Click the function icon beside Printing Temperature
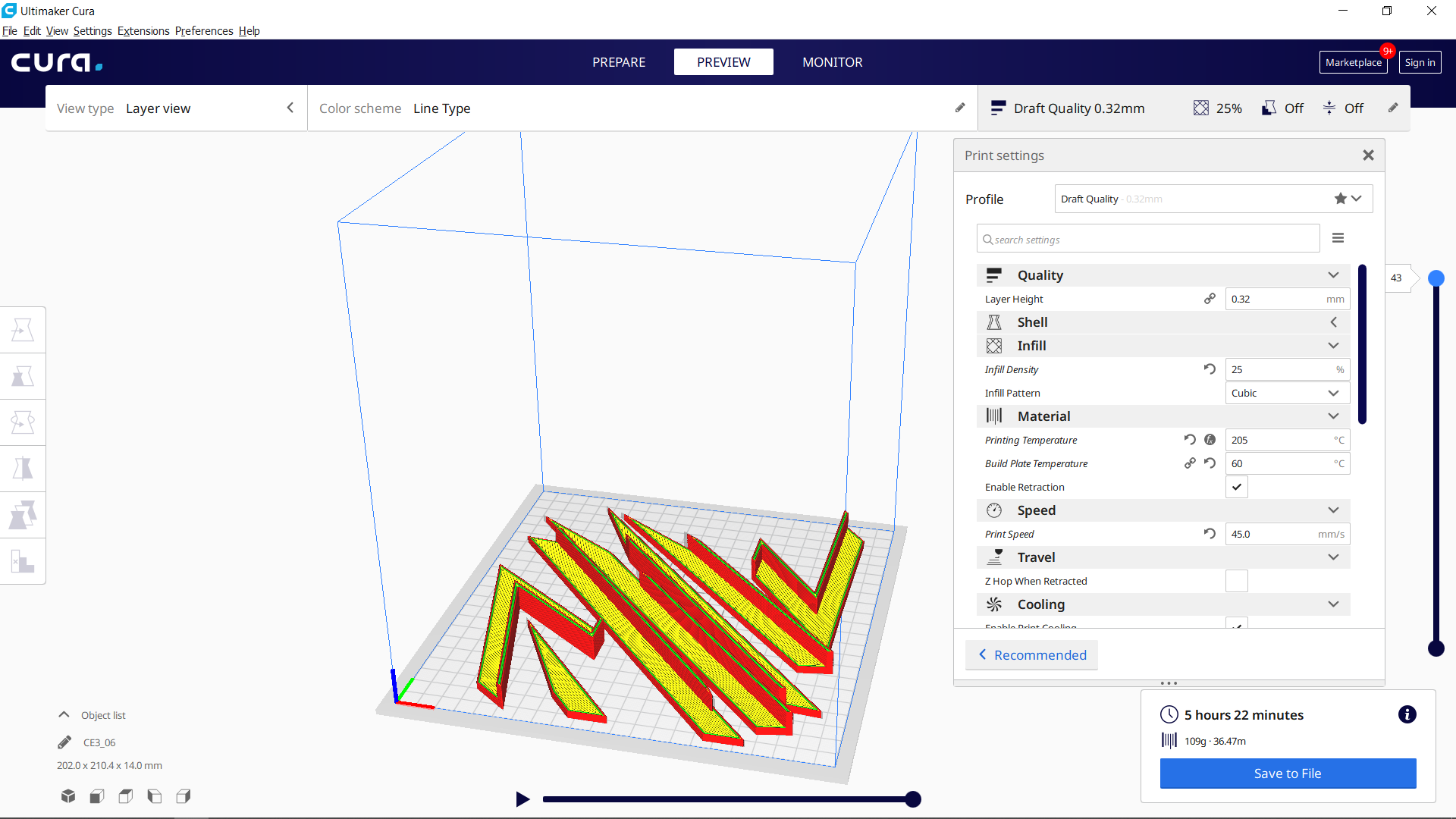1456x819 pixels. click(1210, 440)
